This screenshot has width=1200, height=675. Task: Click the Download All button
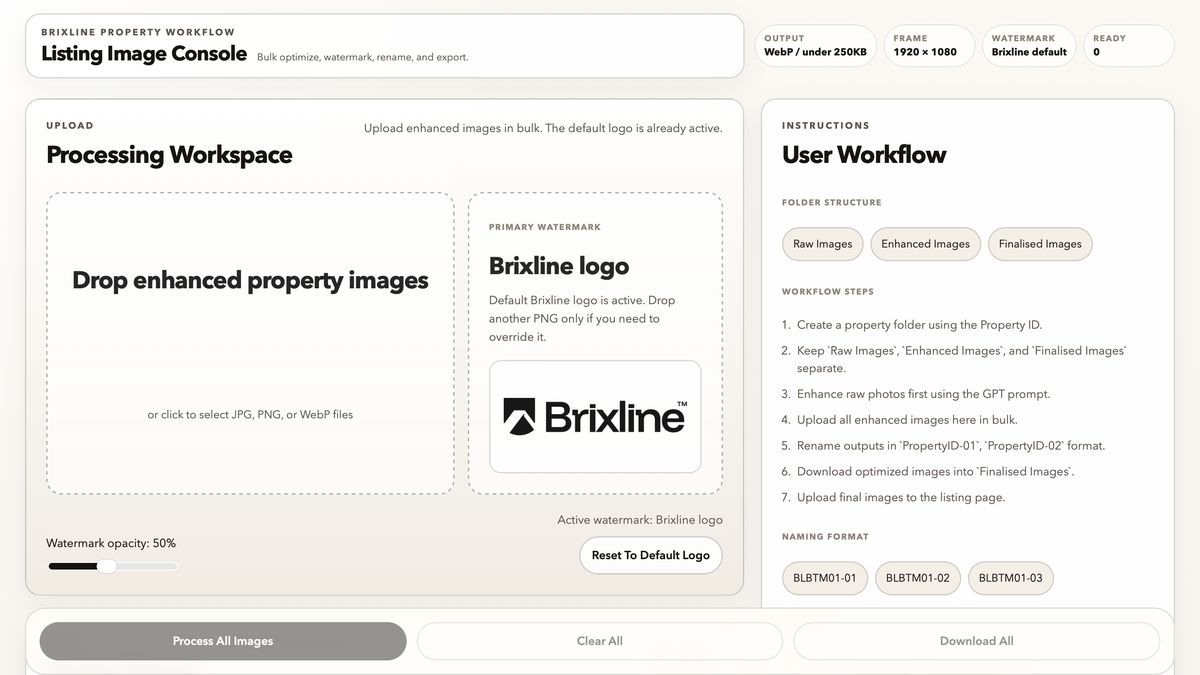977,641
